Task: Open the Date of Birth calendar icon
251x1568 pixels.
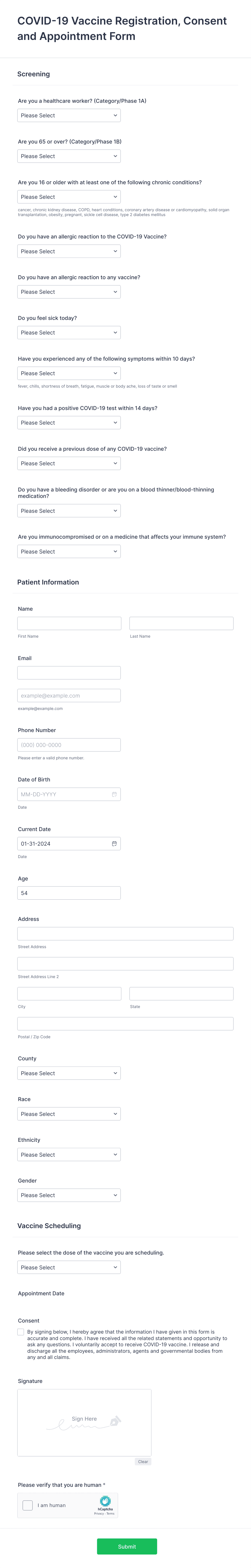Action: pyautogui.click(x=114, y=794)
